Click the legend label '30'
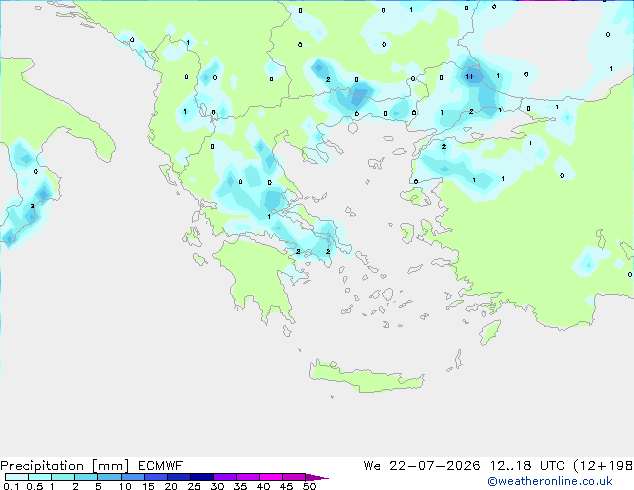The image size is (634, 490). click(218, 486)
